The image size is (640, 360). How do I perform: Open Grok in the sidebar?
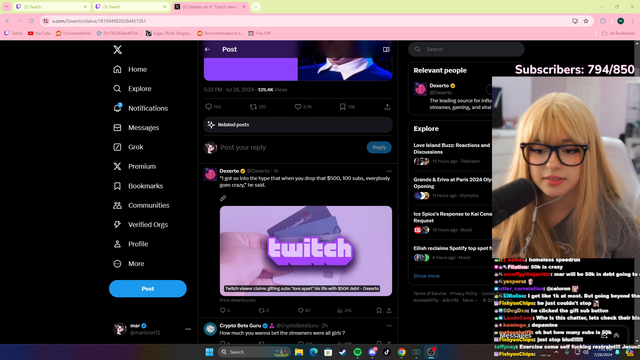tap(128, 147)
